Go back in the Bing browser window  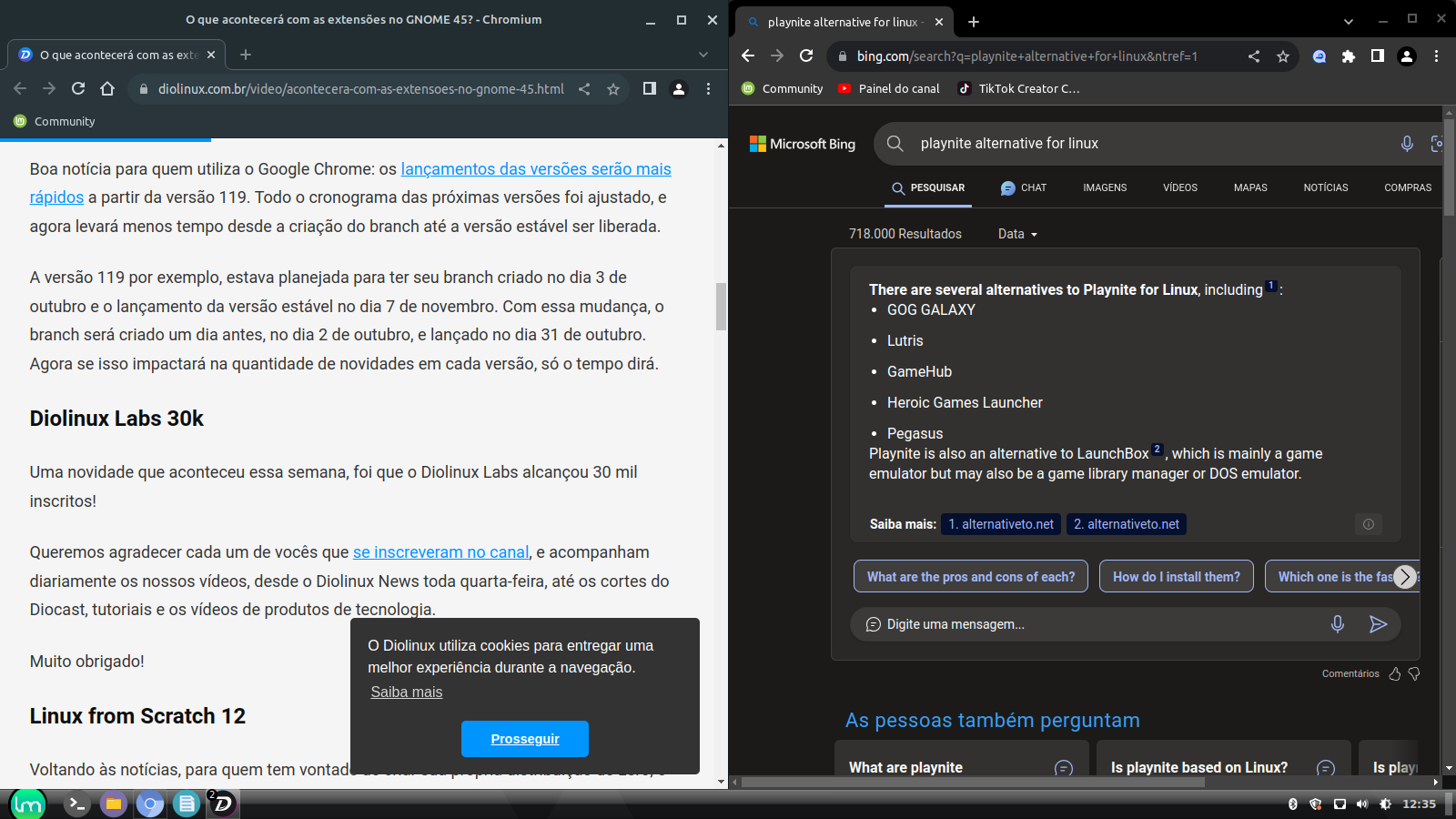point(748,56)
